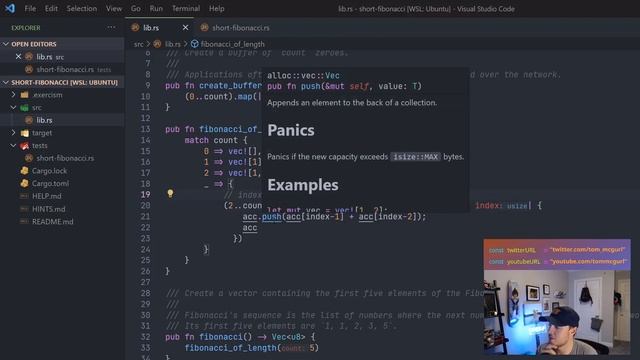Click the src folder icon

(x=24, y=108)
